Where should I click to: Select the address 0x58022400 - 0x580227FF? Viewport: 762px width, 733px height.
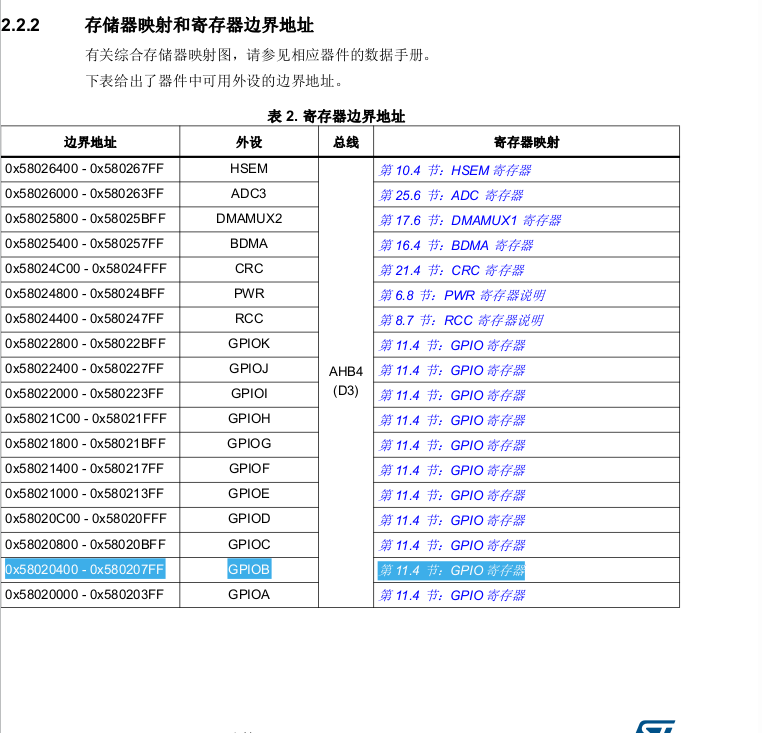click(x=85, y=369)
